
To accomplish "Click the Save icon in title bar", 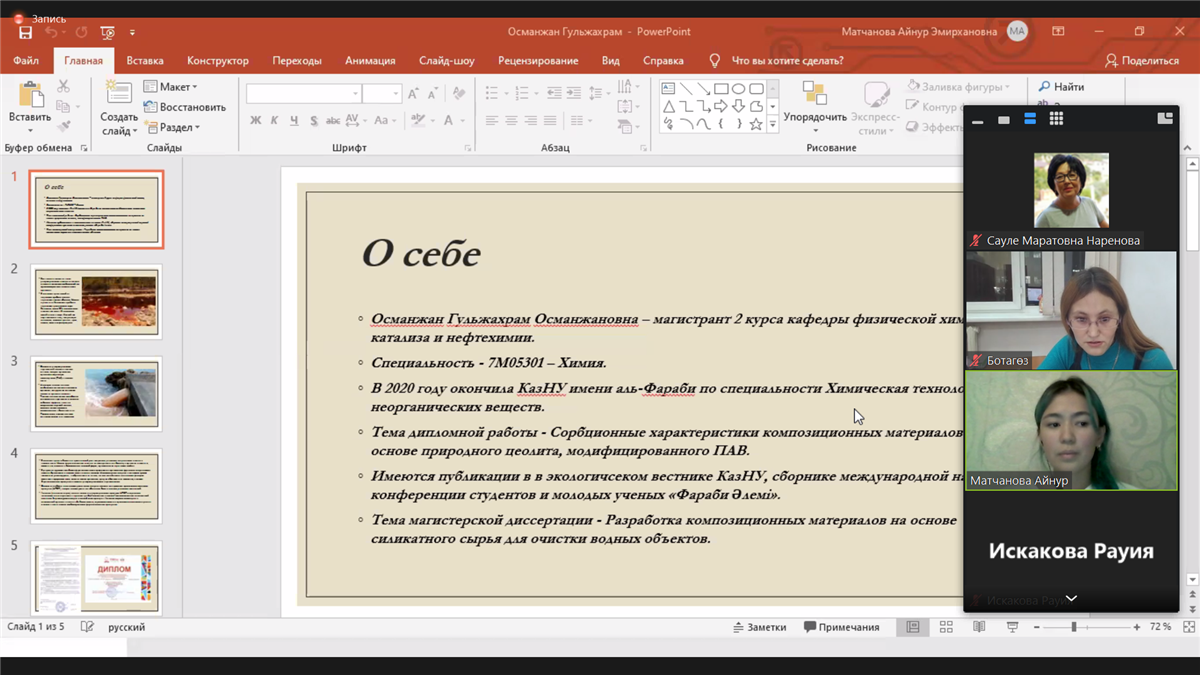I will coord(25,32).
